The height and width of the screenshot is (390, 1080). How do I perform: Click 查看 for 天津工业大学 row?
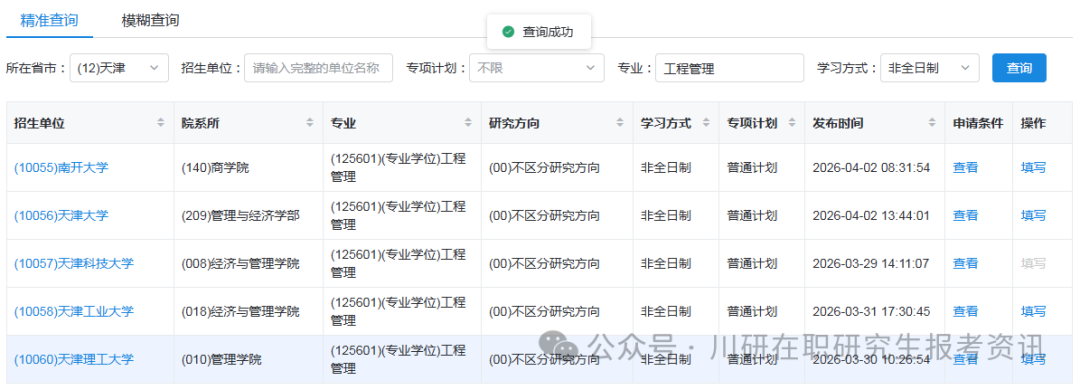pyautogui.click(x=965, y=311)
